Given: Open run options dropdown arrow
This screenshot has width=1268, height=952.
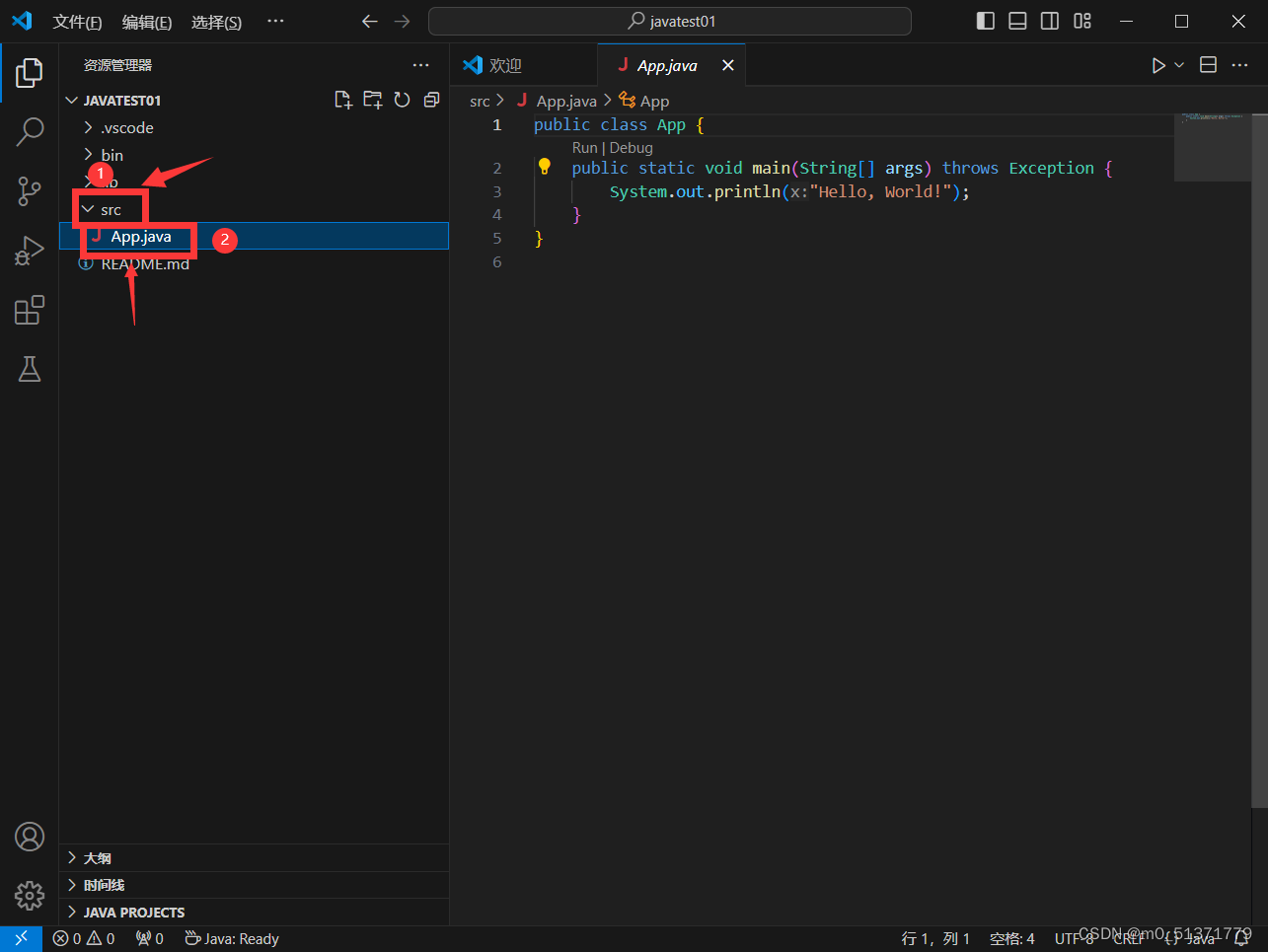Looking at the screenshot, I should [1179, 65].
